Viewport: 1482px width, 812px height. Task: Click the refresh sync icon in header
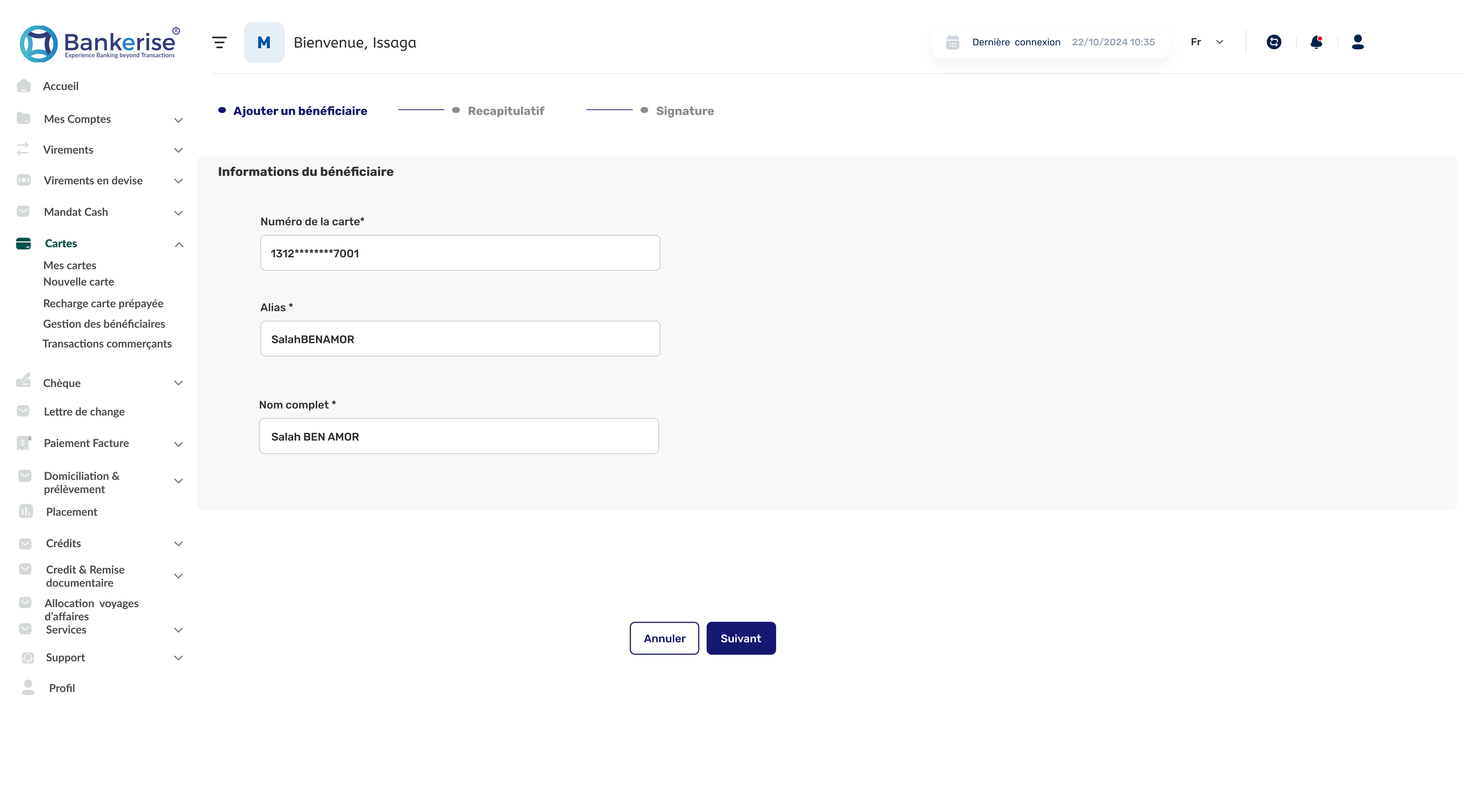pos(1274,42)
